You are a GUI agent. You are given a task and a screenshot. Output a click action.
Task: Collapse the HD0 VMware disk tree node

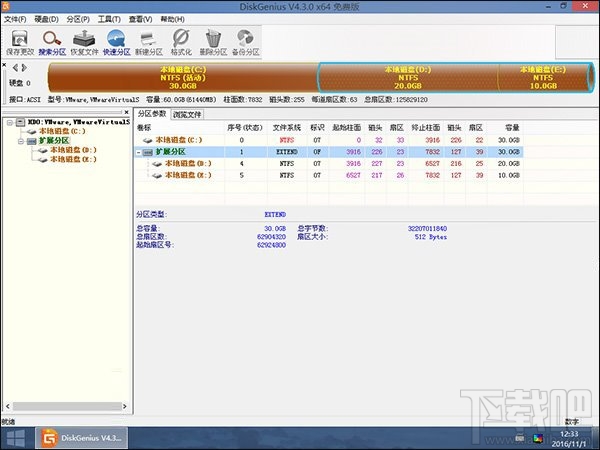click(x=10, y=122)
